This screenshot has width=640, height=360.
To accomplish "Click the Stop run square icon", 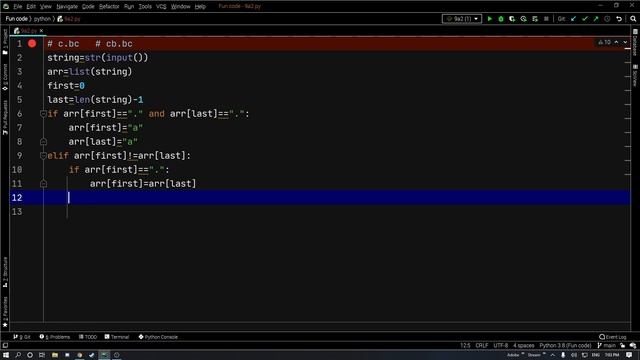I will coord(546,19).
